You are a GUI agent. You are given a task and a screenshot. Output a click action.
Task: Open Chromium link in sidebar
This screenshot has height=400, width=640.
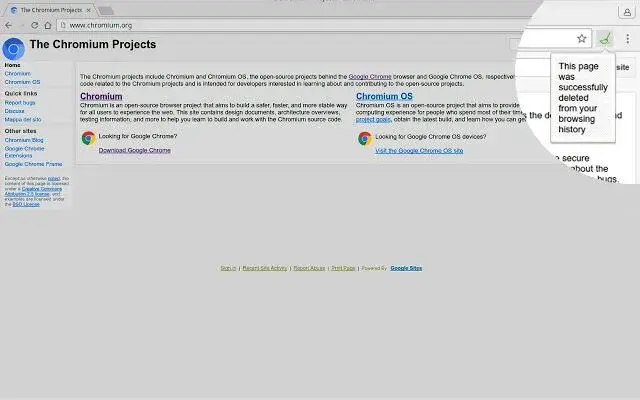[18, 73]
